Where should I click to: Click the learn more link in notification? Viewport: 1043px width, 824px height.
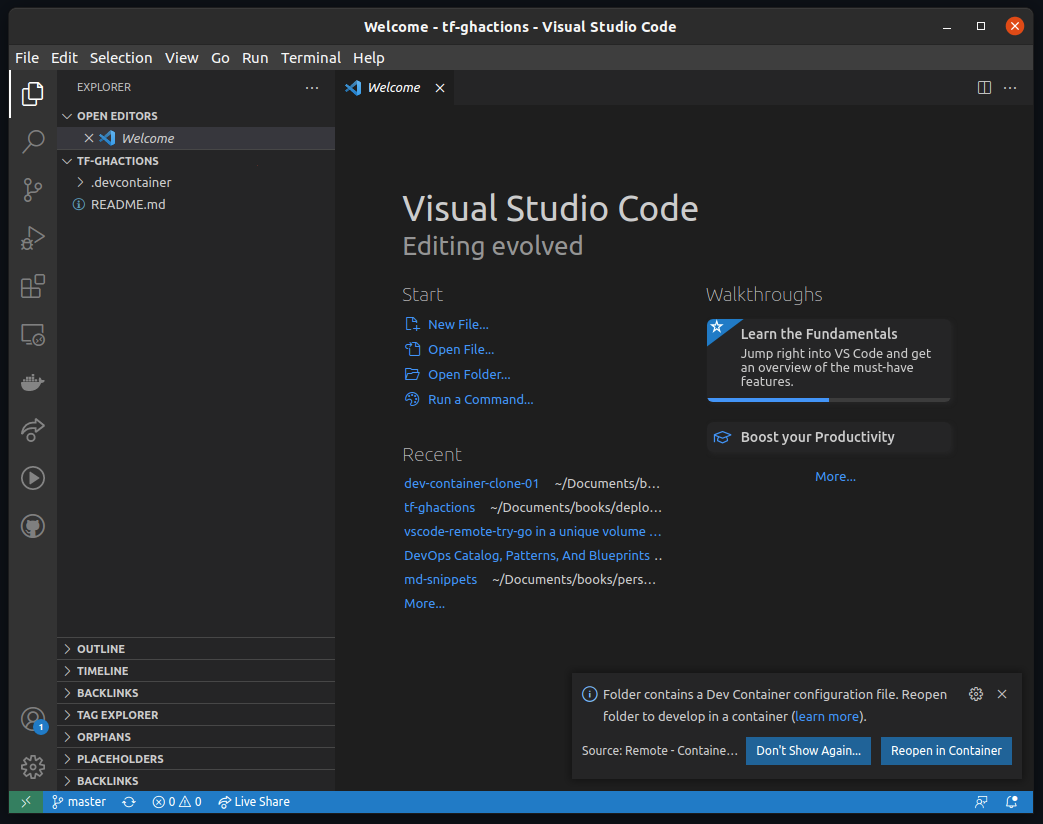[x=827, y=717]
